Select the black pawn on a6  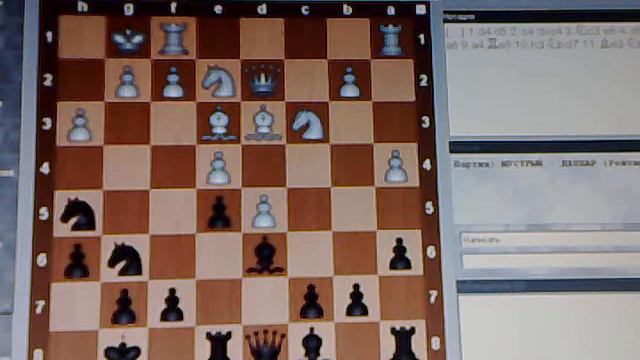400,254
